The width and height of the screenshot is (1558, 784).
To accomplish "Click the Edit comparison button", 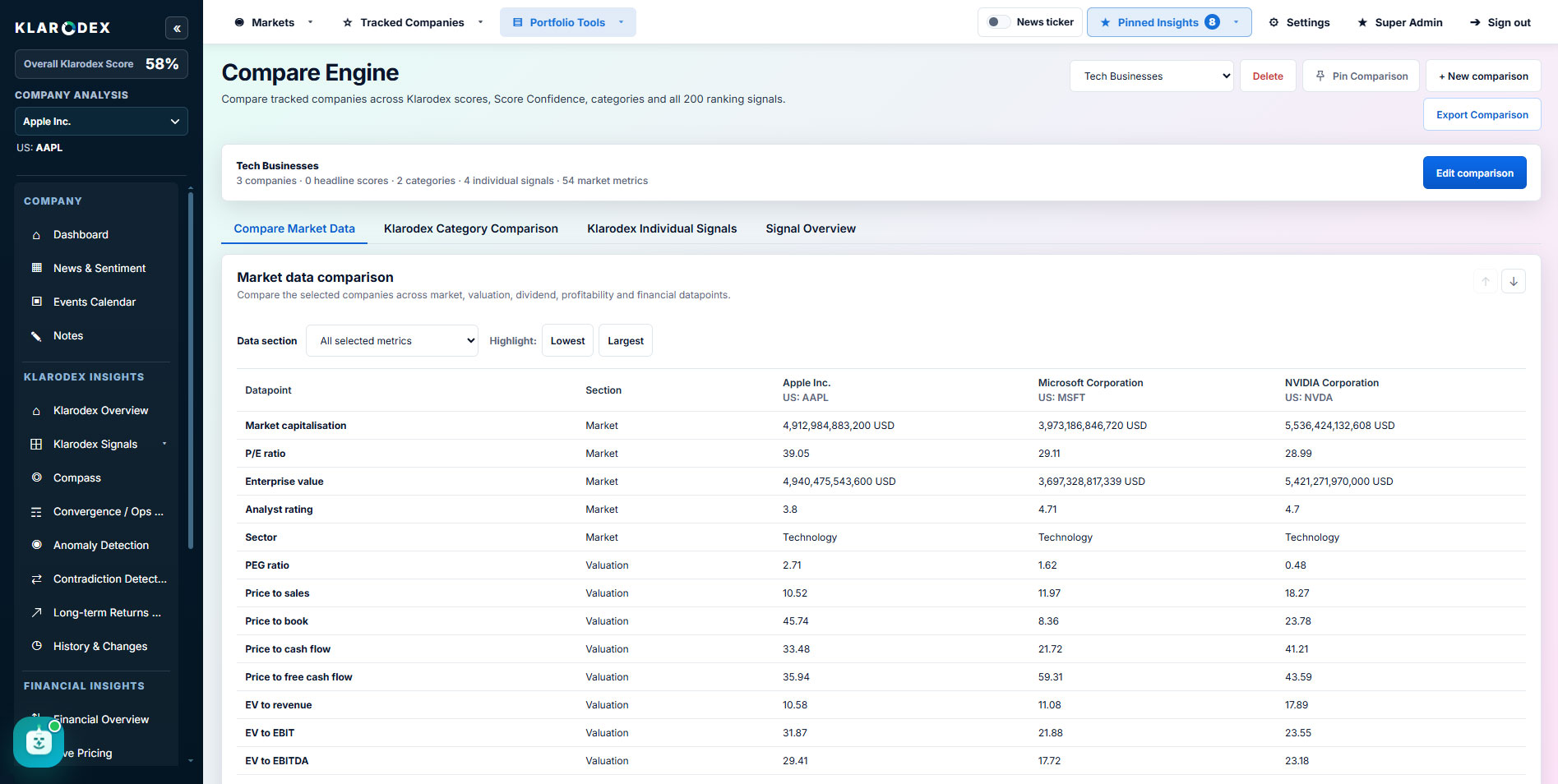I will coord(1474,173).
